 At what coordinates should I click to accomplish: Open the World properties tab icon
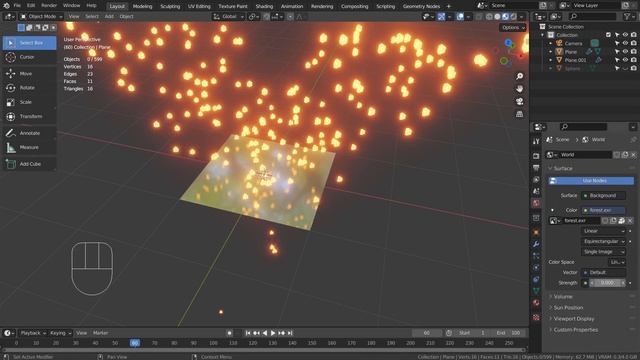[536, 203]
